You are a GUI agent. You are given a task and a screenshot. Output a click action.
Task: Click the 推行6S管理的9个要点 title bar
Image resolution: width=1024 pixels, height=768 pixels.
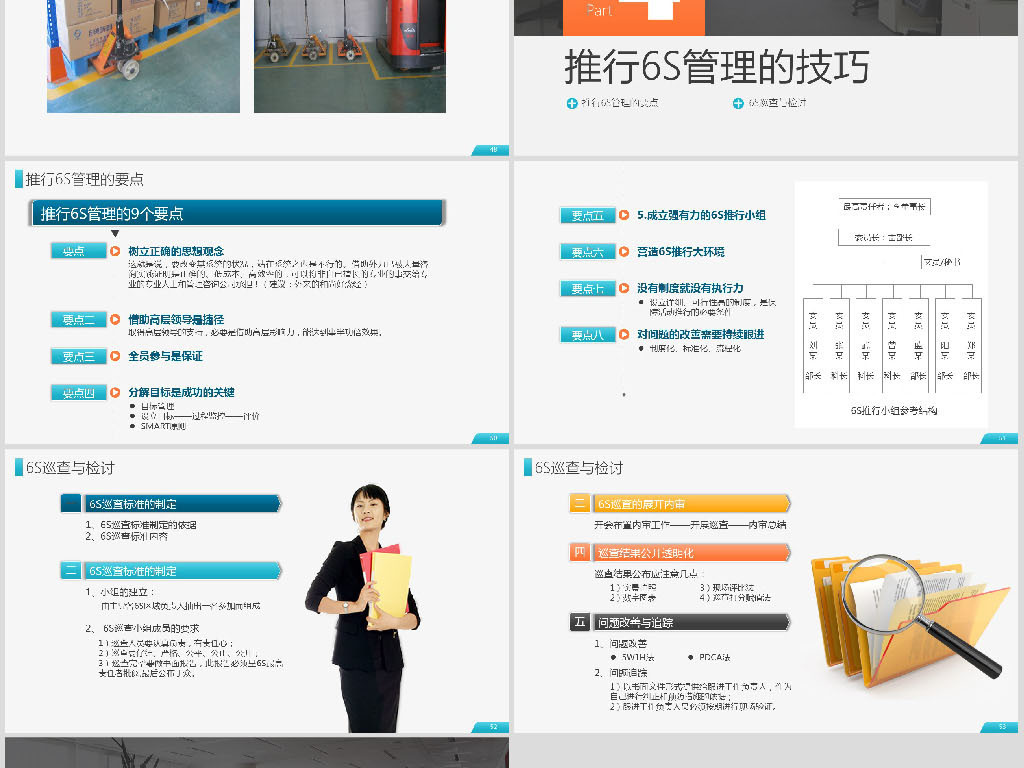235,213
